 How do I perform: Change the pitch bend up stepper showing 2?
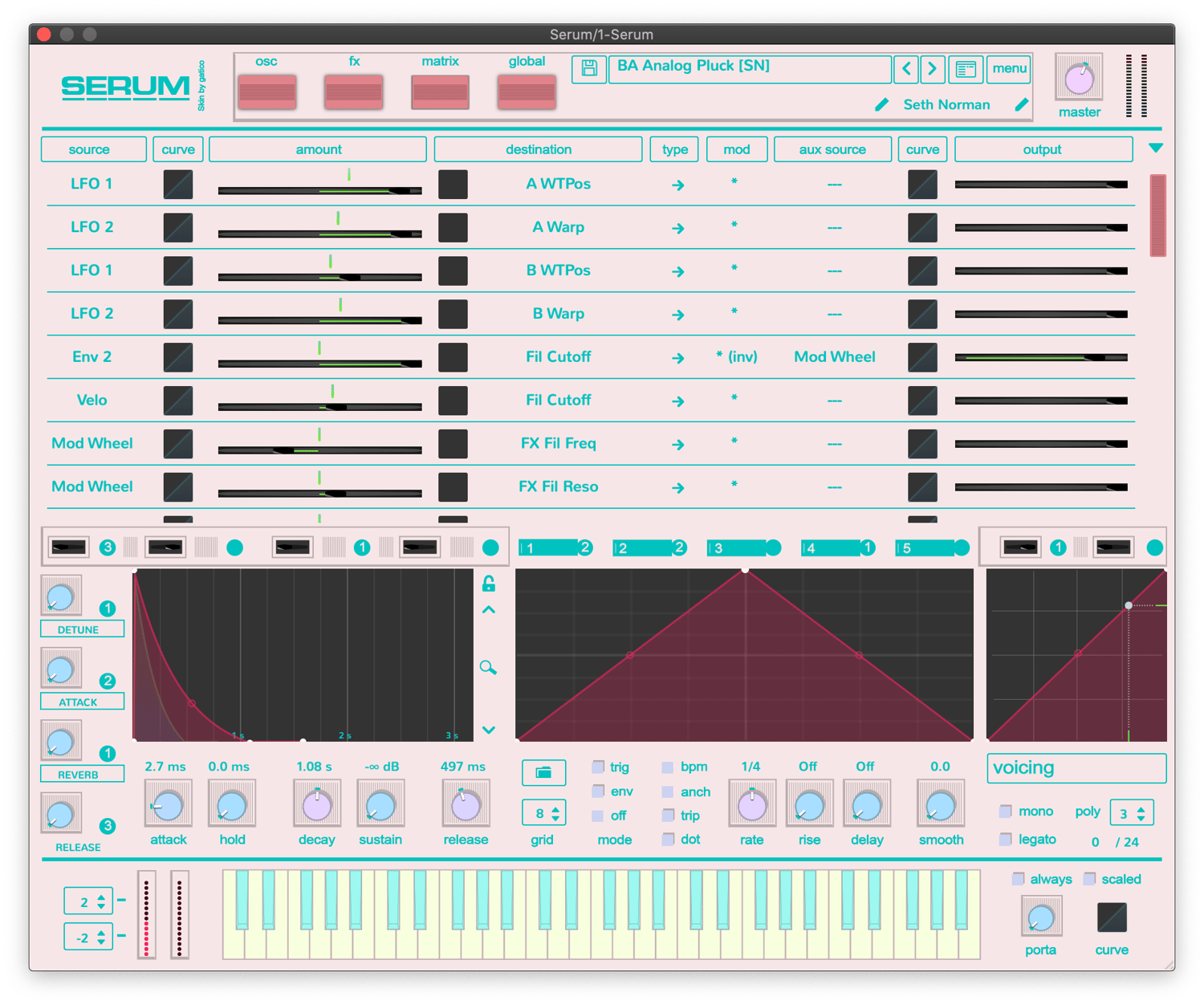(x=88, y=901)
